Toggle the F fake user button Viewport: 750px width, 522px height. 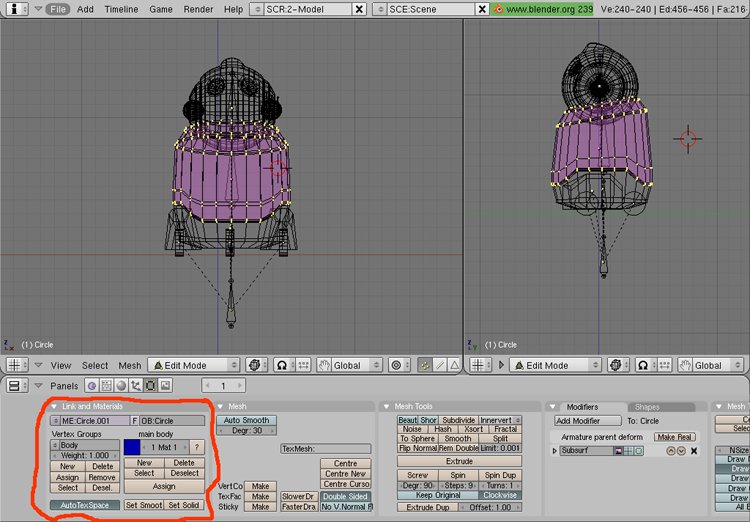[134, 421]
